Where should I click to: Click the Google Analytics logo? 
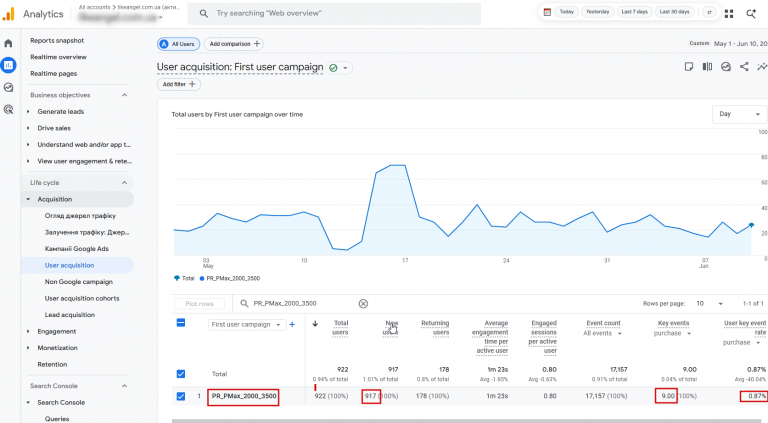(9, 14)
